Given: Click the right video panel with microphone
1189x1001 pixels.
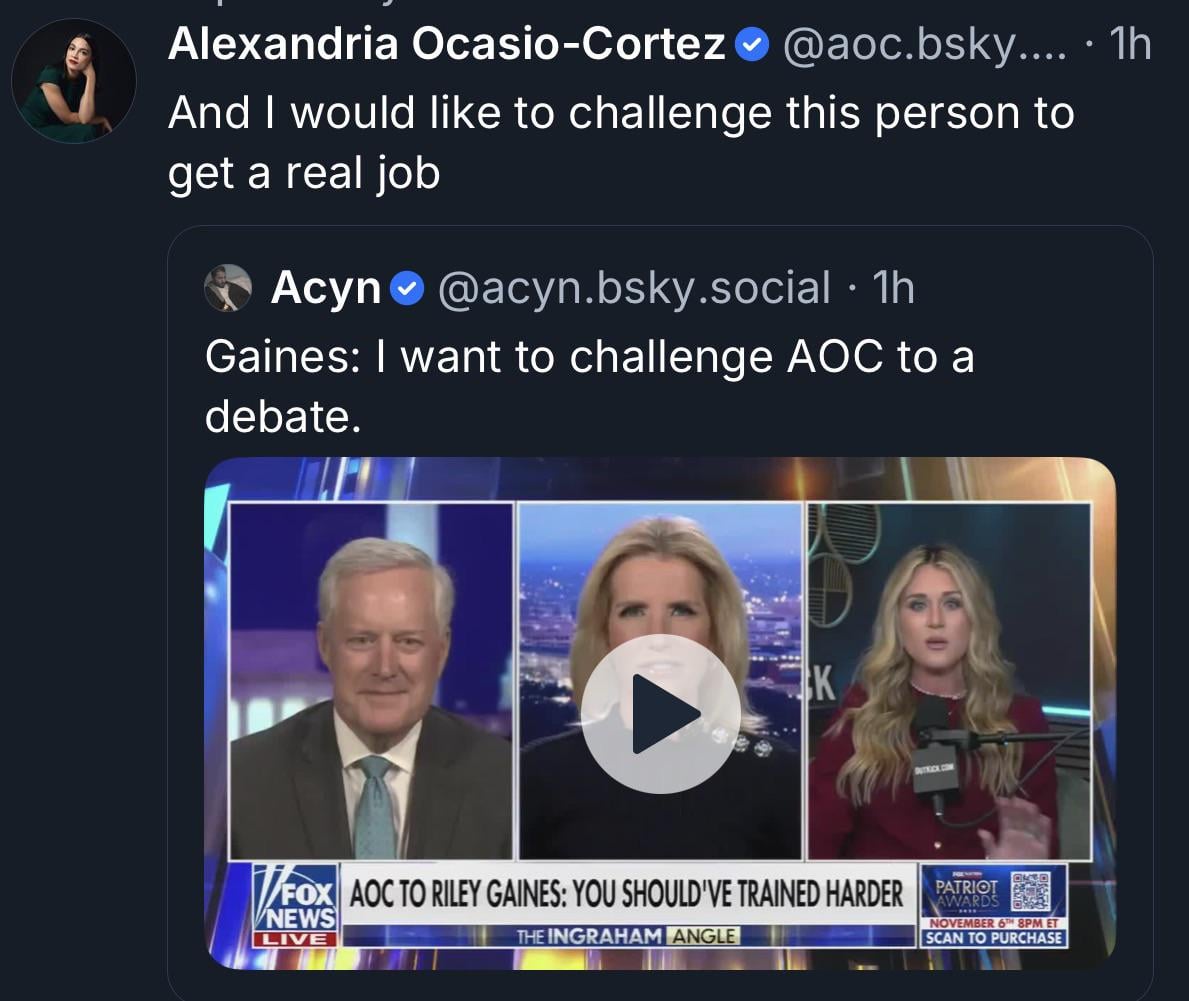Looking at the screenshot, I should [x=949, y=680].
